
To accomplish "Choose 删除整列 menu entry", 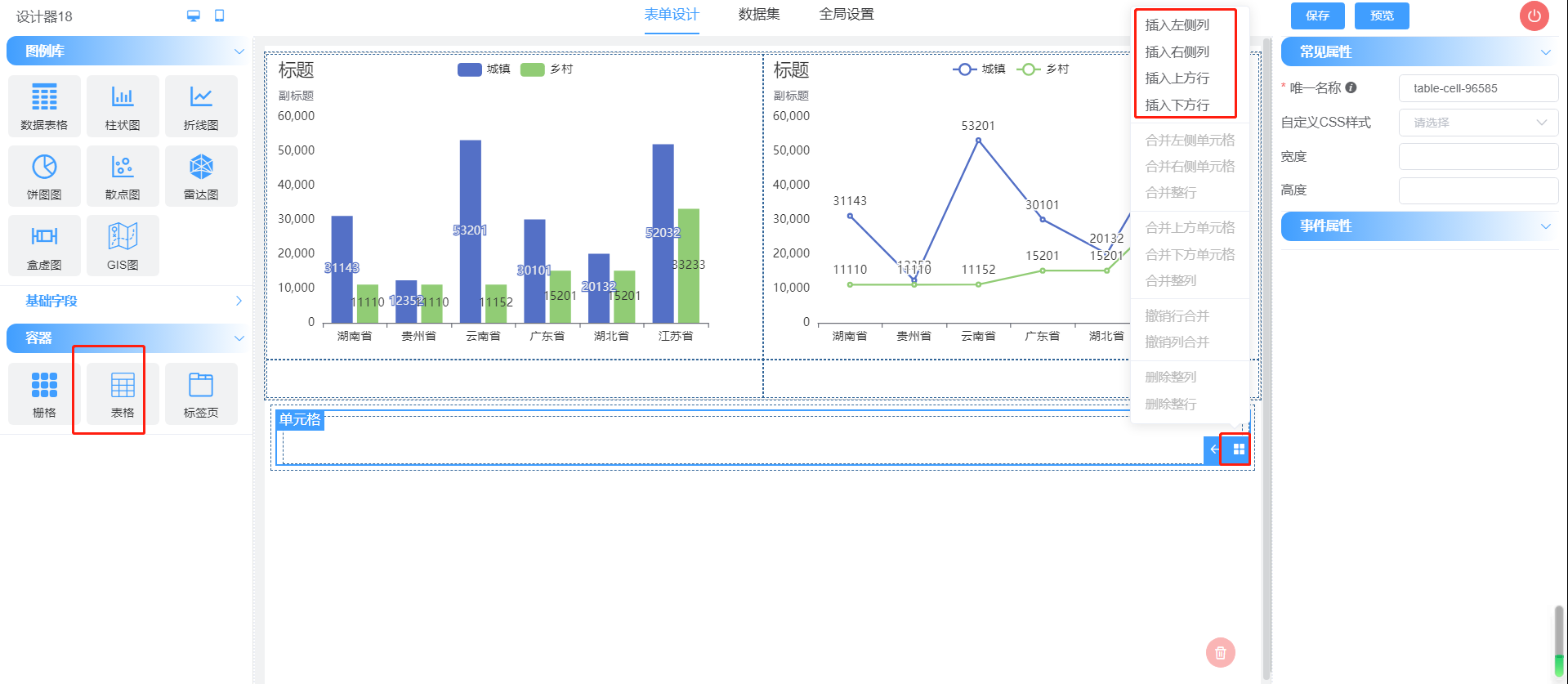I will (1172, 378).
